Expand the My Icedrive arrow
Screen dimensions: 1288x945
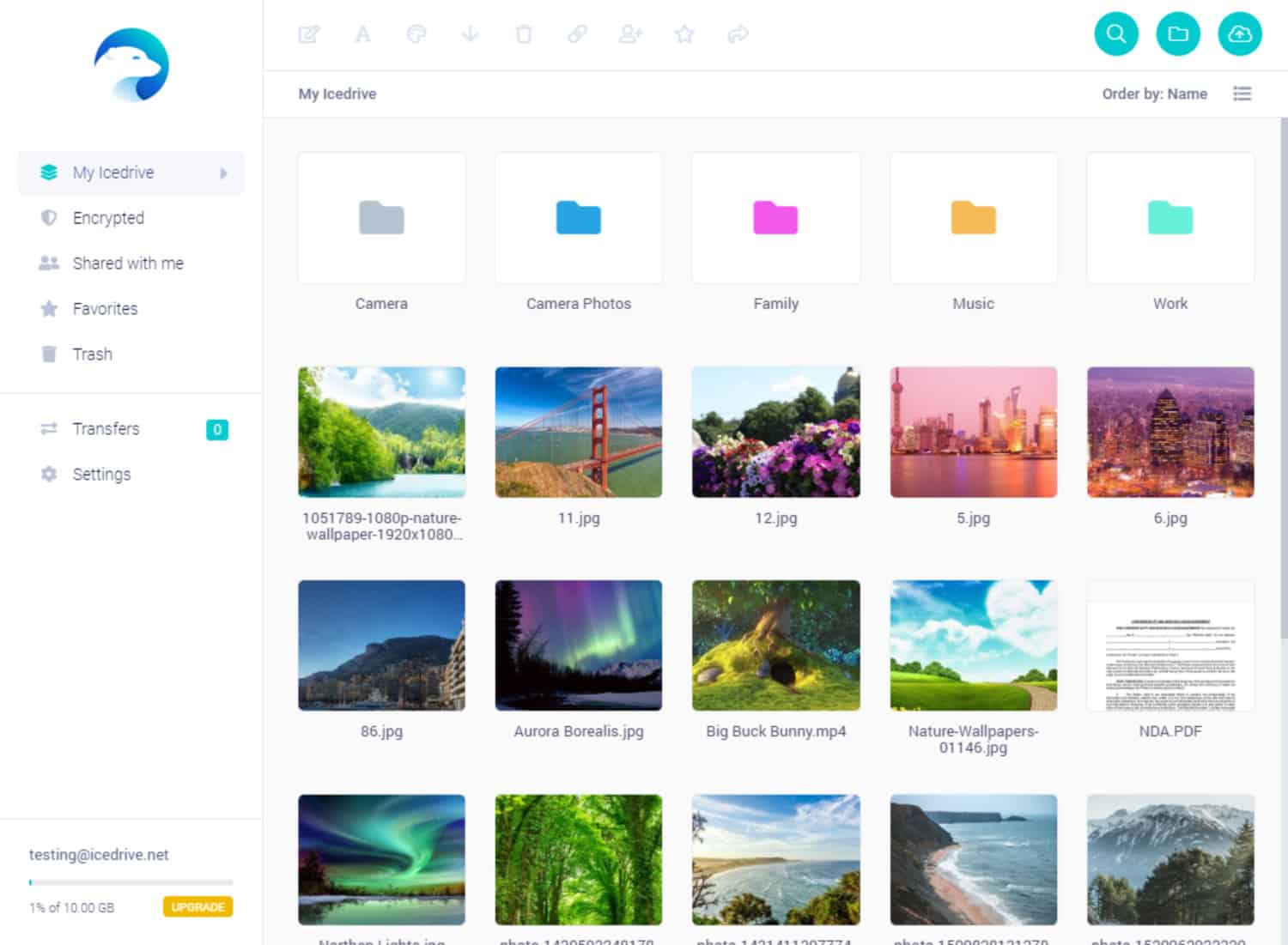coord(223,173)
